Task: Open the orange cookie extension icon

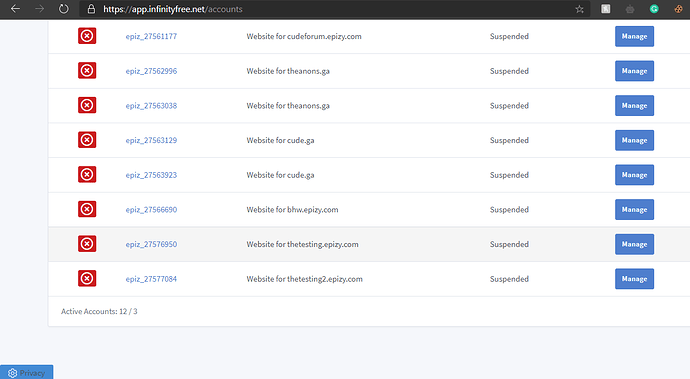Action: pos(679,9)
